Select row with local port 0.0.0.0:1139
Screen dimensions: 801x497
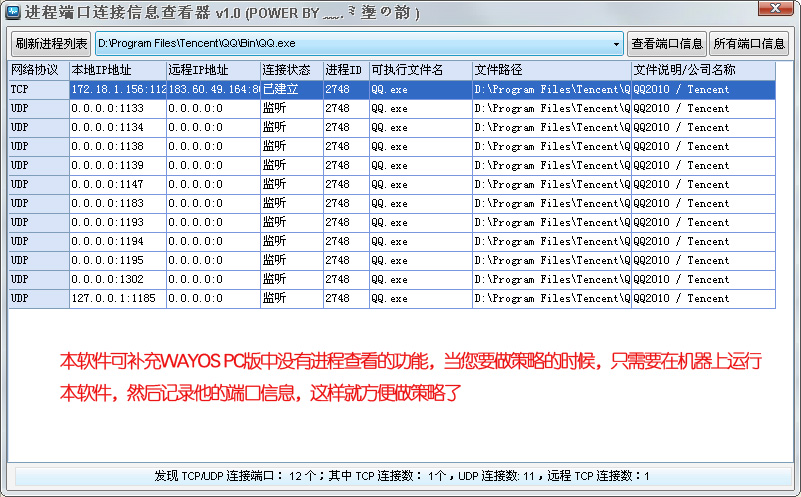[x=392, y=165]
